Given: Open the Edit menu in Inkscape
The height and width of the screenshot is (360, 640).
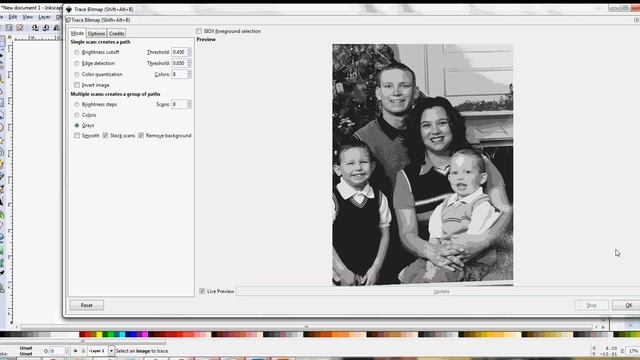Looking at the screenshot, I should (x=13, y=17).
